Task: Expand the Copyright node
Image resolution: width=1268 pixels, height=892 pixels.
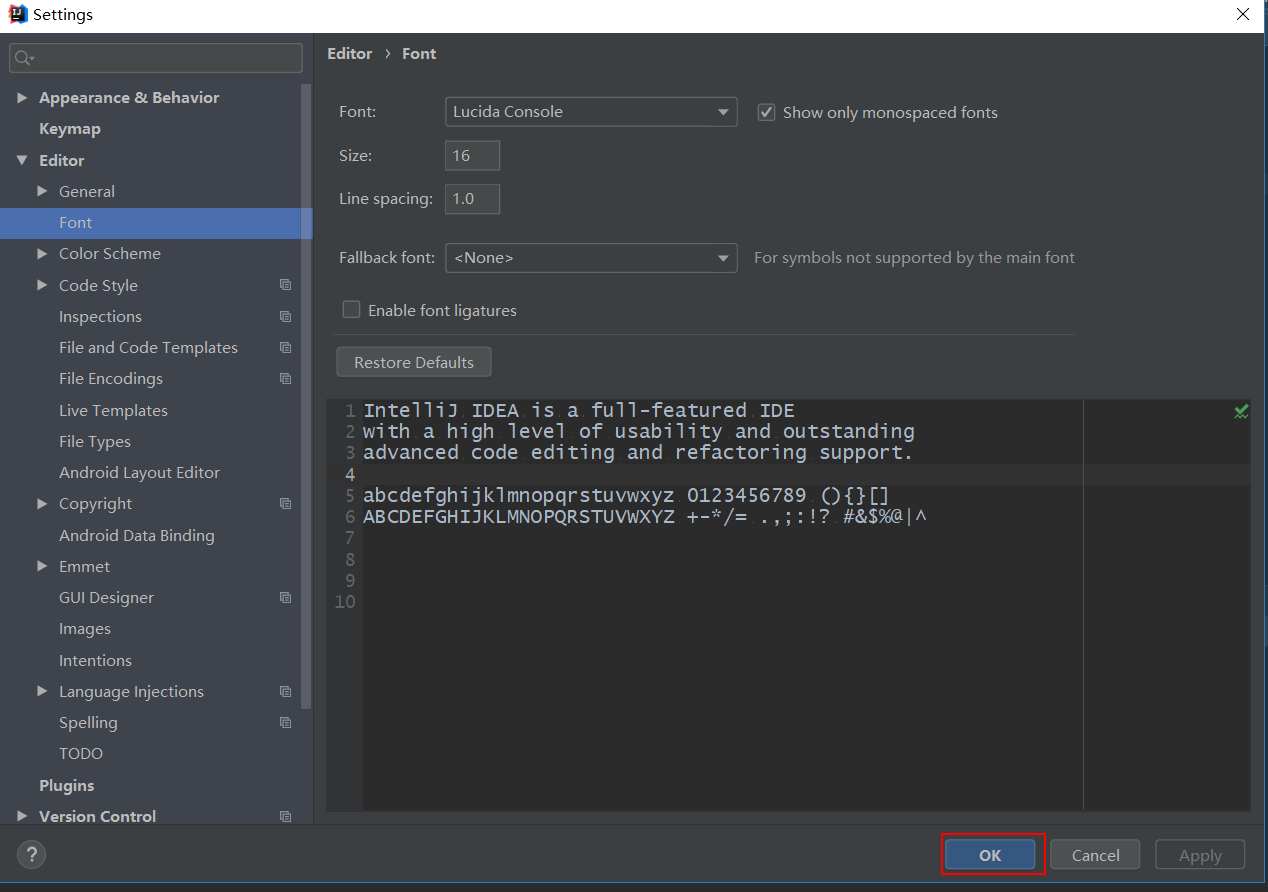Action: 42,504
